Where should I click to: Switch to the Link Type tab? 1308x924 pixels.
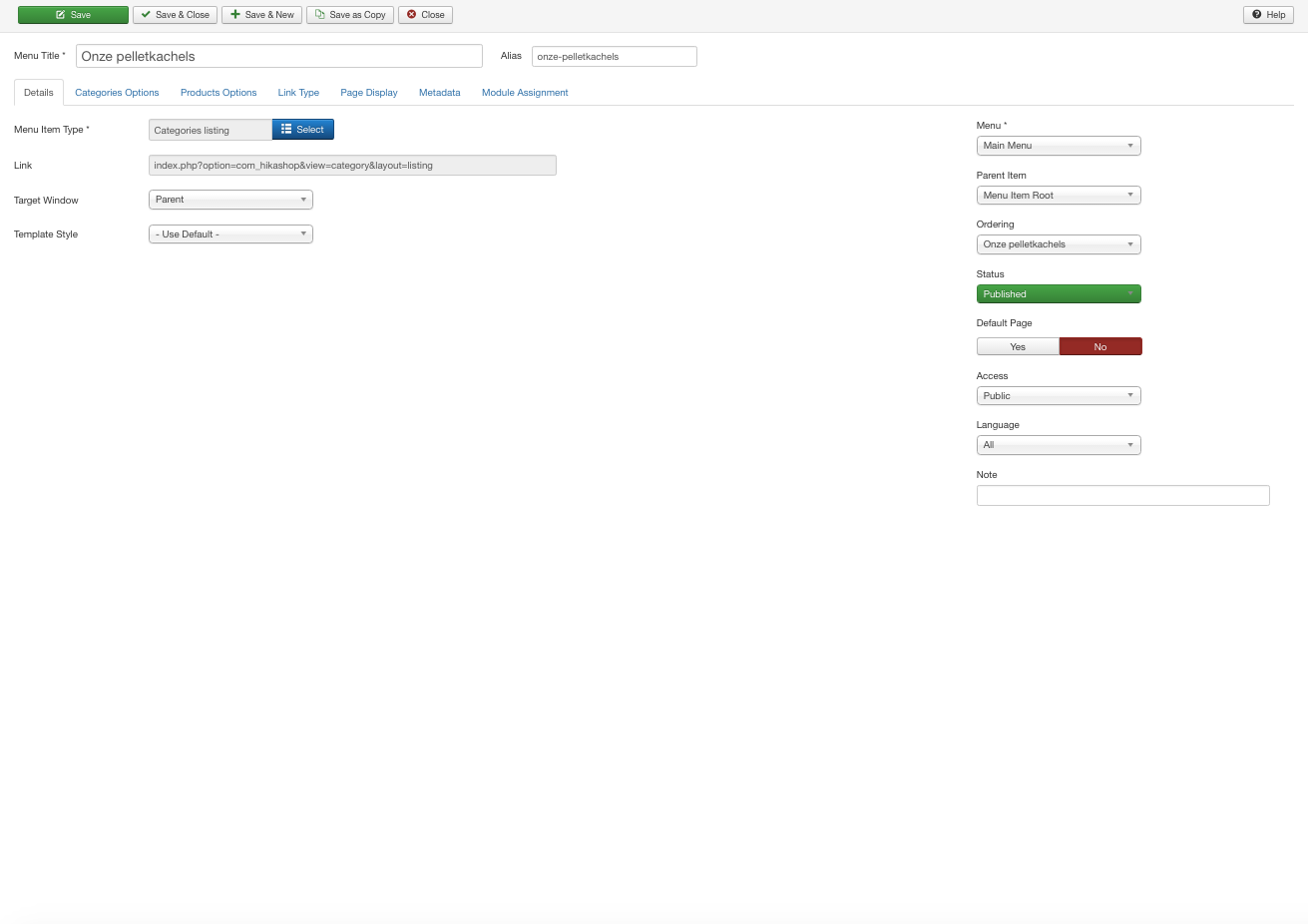click(298, 93)
